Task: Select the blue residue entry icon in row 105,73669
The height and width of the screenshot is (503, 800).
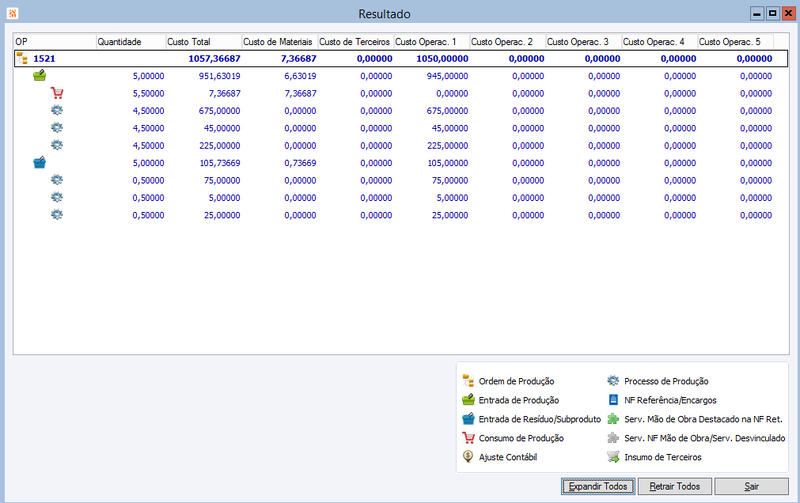Action: coord(39,162)
